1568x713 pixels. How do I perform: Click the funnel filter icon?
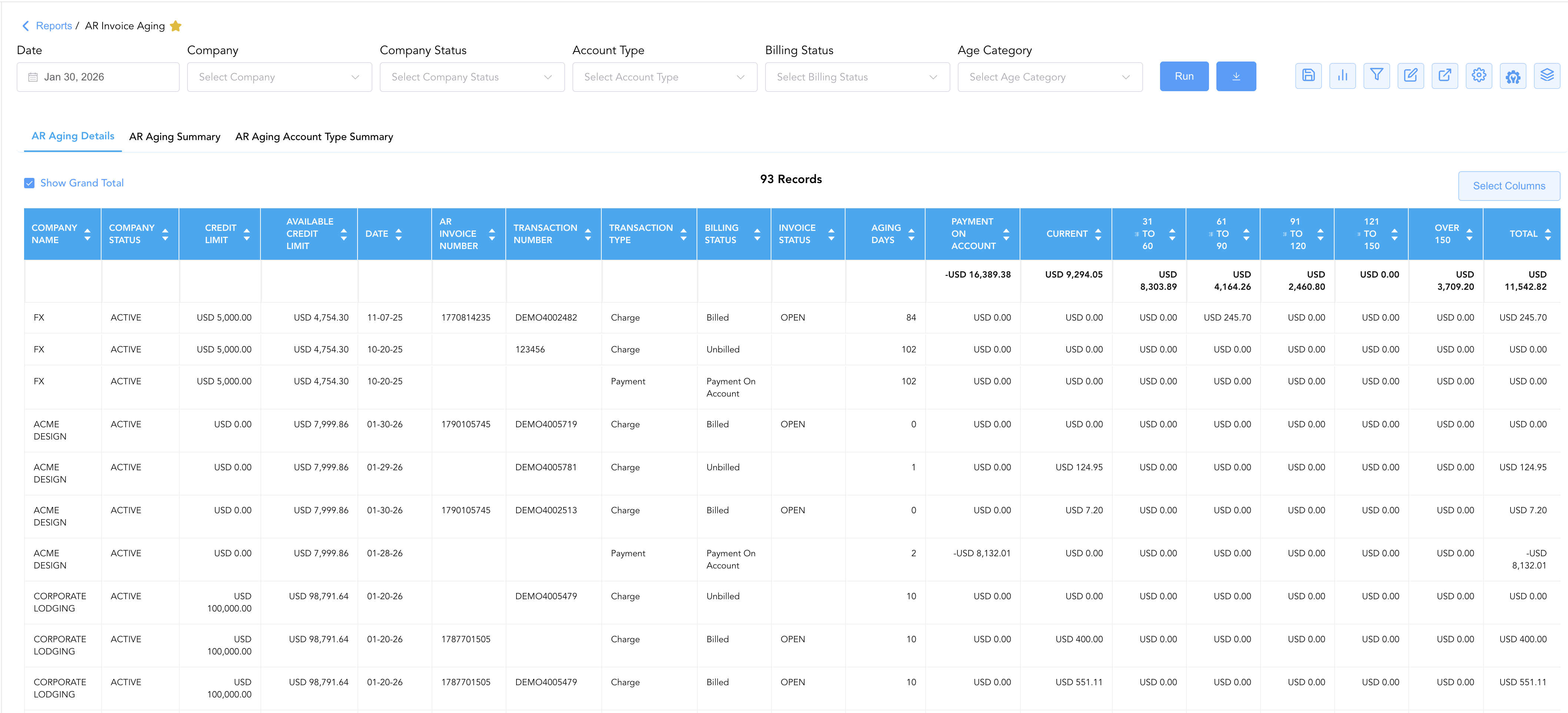click(1376, 76)
